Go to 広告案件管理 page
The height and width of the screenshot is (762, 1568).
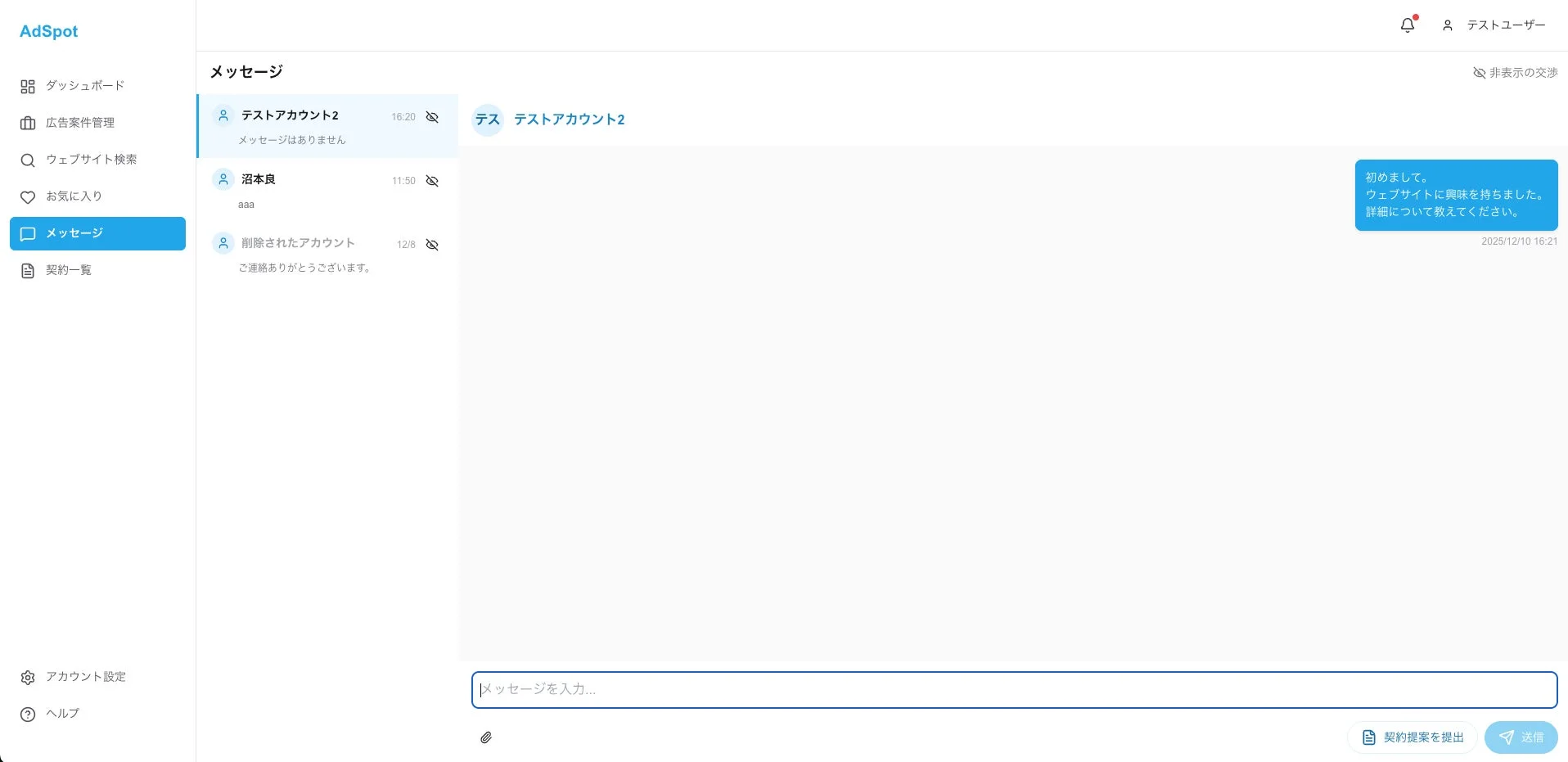[80, 123]
